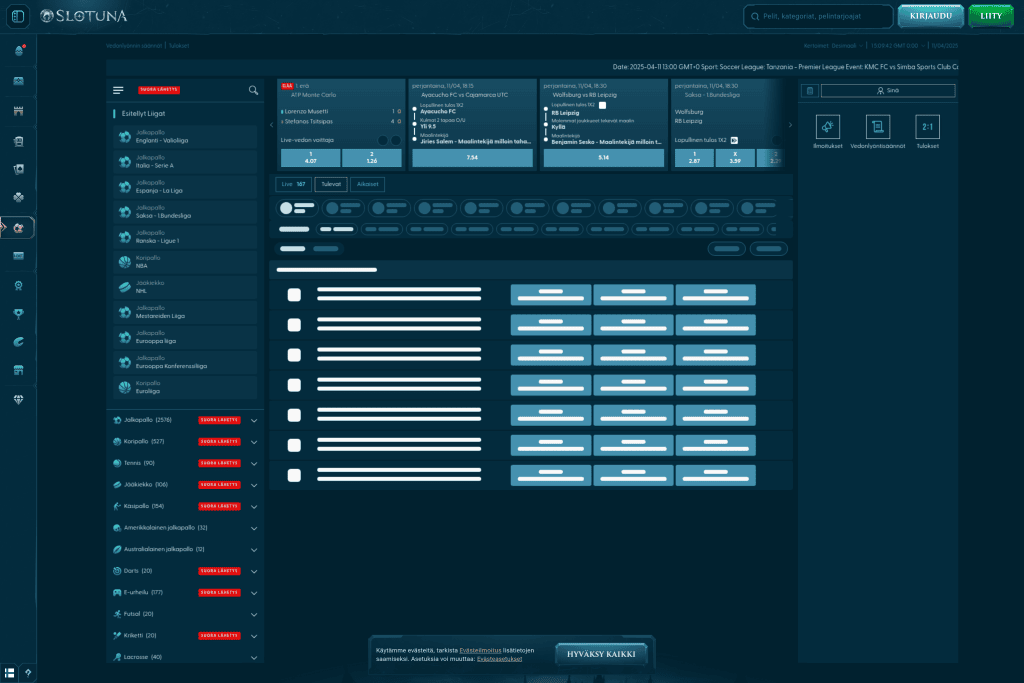Open the Tulokset link at top

(x=179, y=46)
